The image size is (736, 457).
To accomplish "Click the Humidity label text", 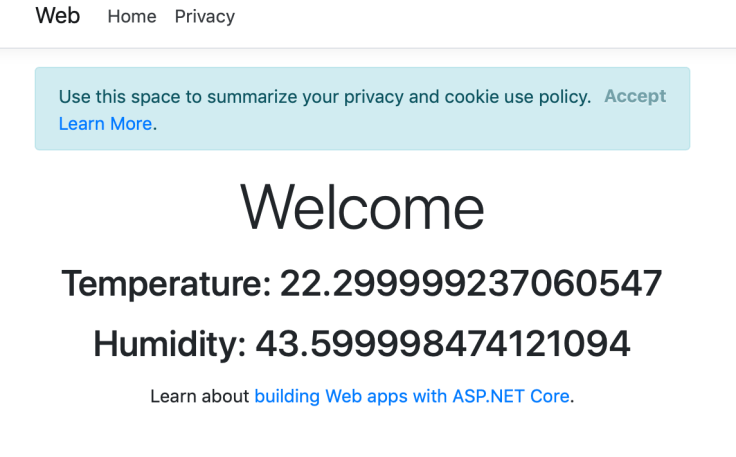I will [169, 344].
